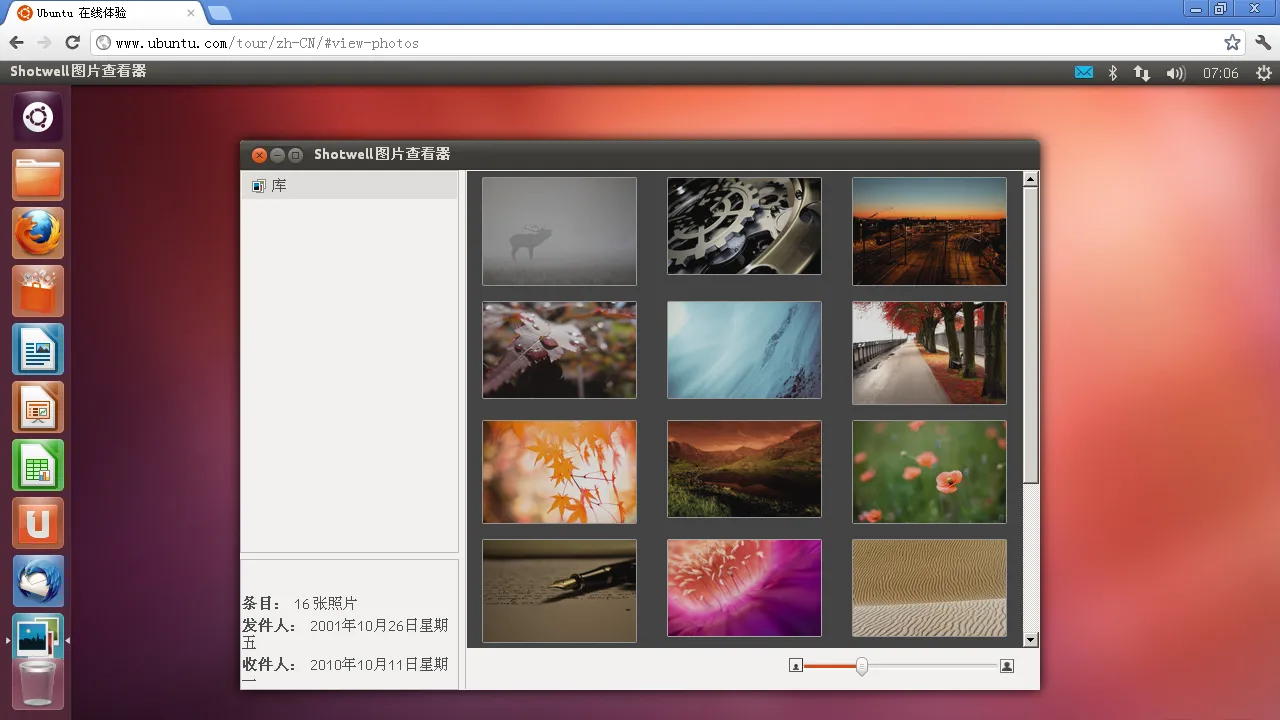This screenshot has height=720, width=1280.
Task: Select the 库 library item in sidebar
Action: [279, 186]
